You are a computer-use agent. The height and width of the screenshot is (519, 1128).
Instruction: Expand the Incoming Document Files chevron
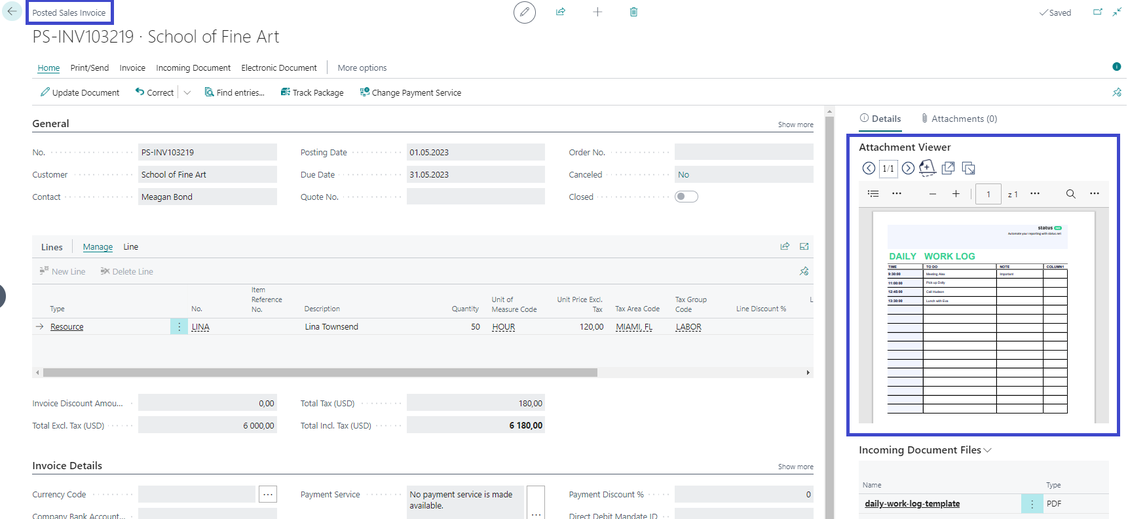pos(988,450)
